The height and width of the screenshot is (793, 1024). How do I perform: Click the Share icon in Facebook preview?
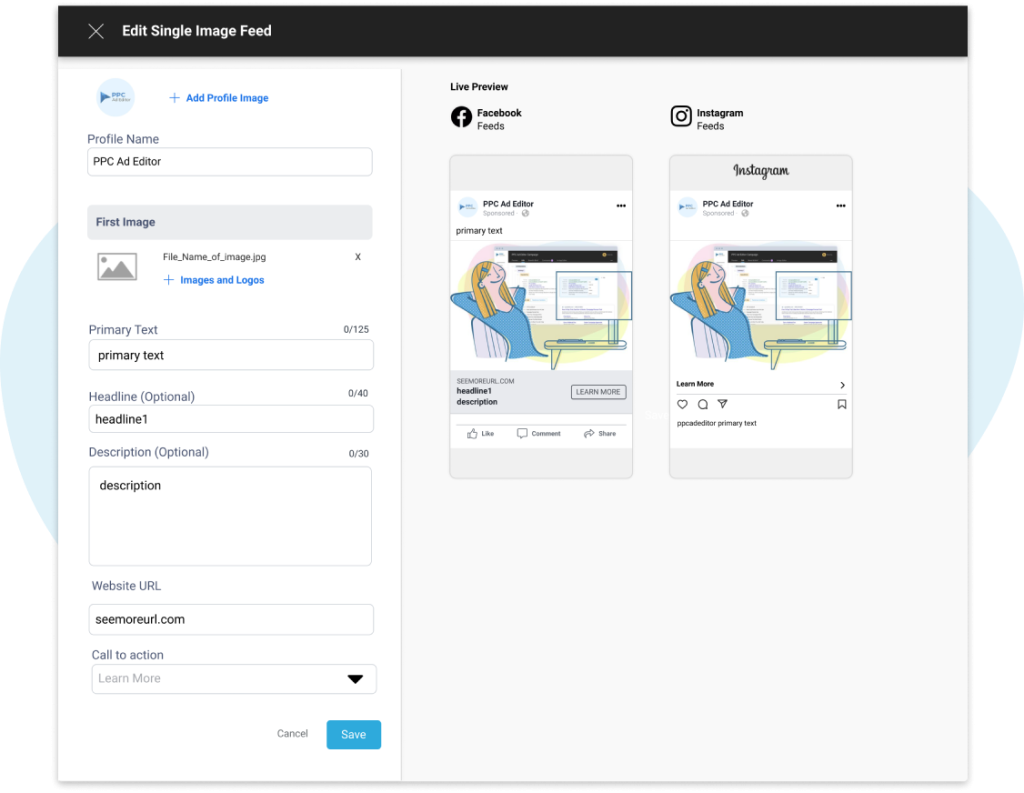[x=599, y=433]
